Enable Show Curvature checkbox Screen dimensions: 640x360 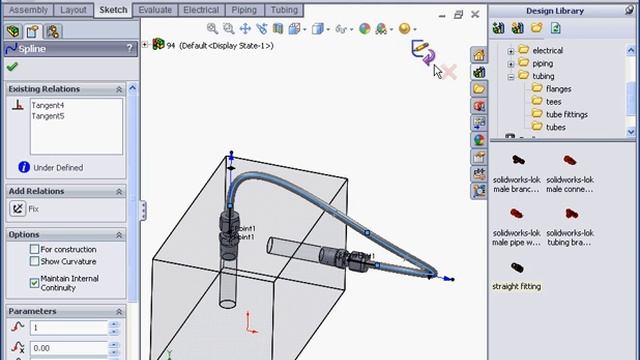(x=34, y=261)
